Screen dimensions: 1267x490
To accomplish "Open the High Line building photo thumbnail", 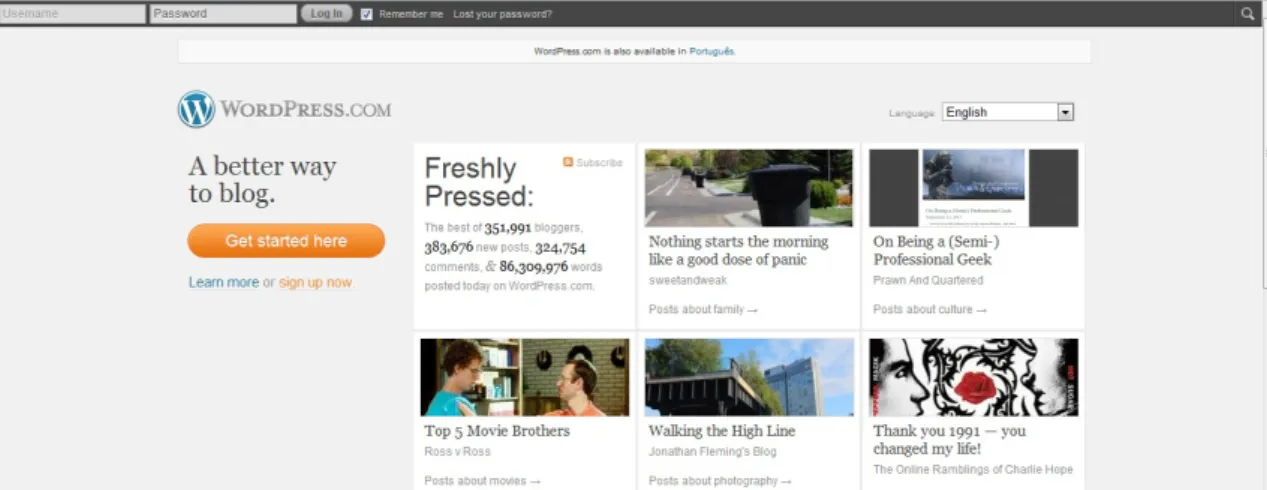I will coord(749,377).
